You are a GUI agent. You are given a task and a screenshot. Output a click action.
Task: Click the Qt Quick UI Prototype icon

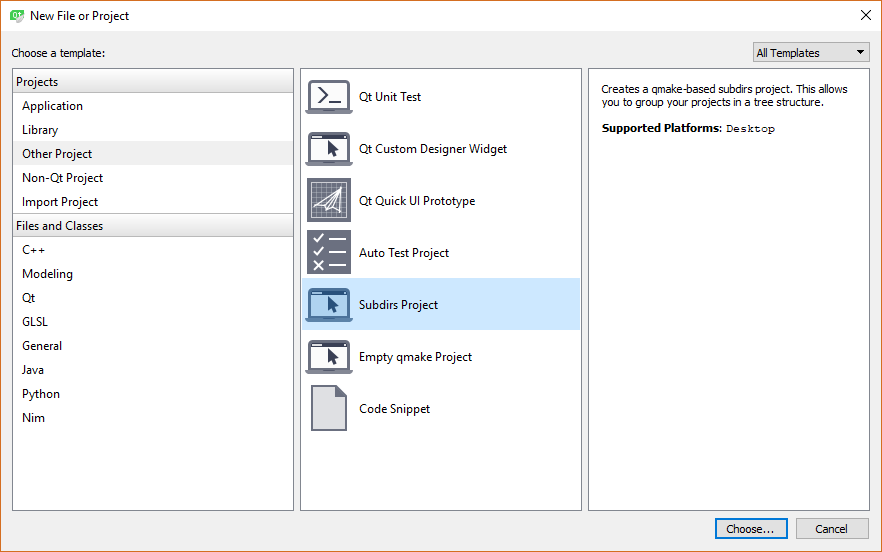pos(328,201)
